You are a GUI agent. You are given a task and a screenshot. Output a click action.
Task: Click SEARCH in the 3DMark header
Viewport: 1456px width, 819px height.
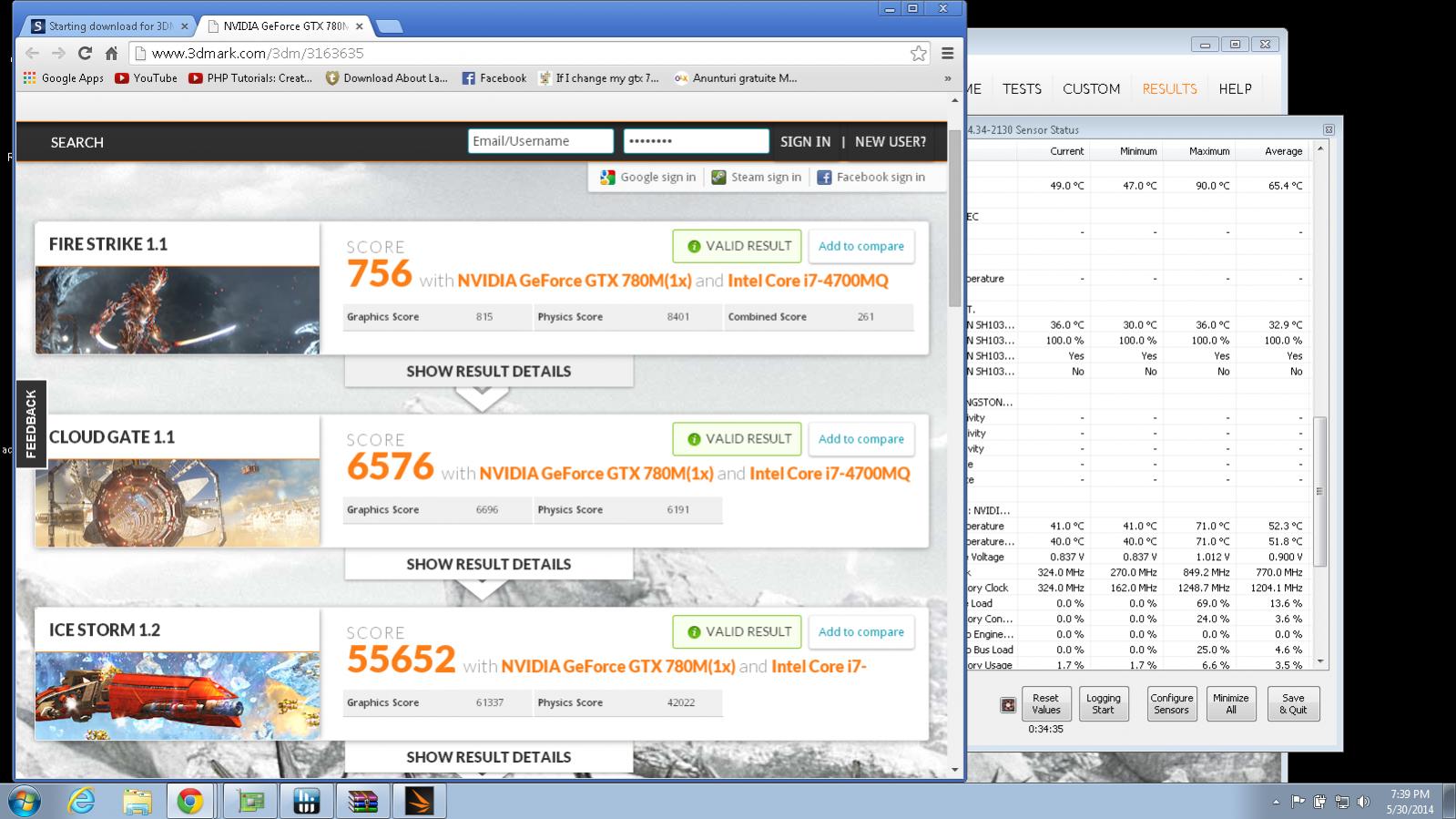pyautogui.click(x=77, y=142)
